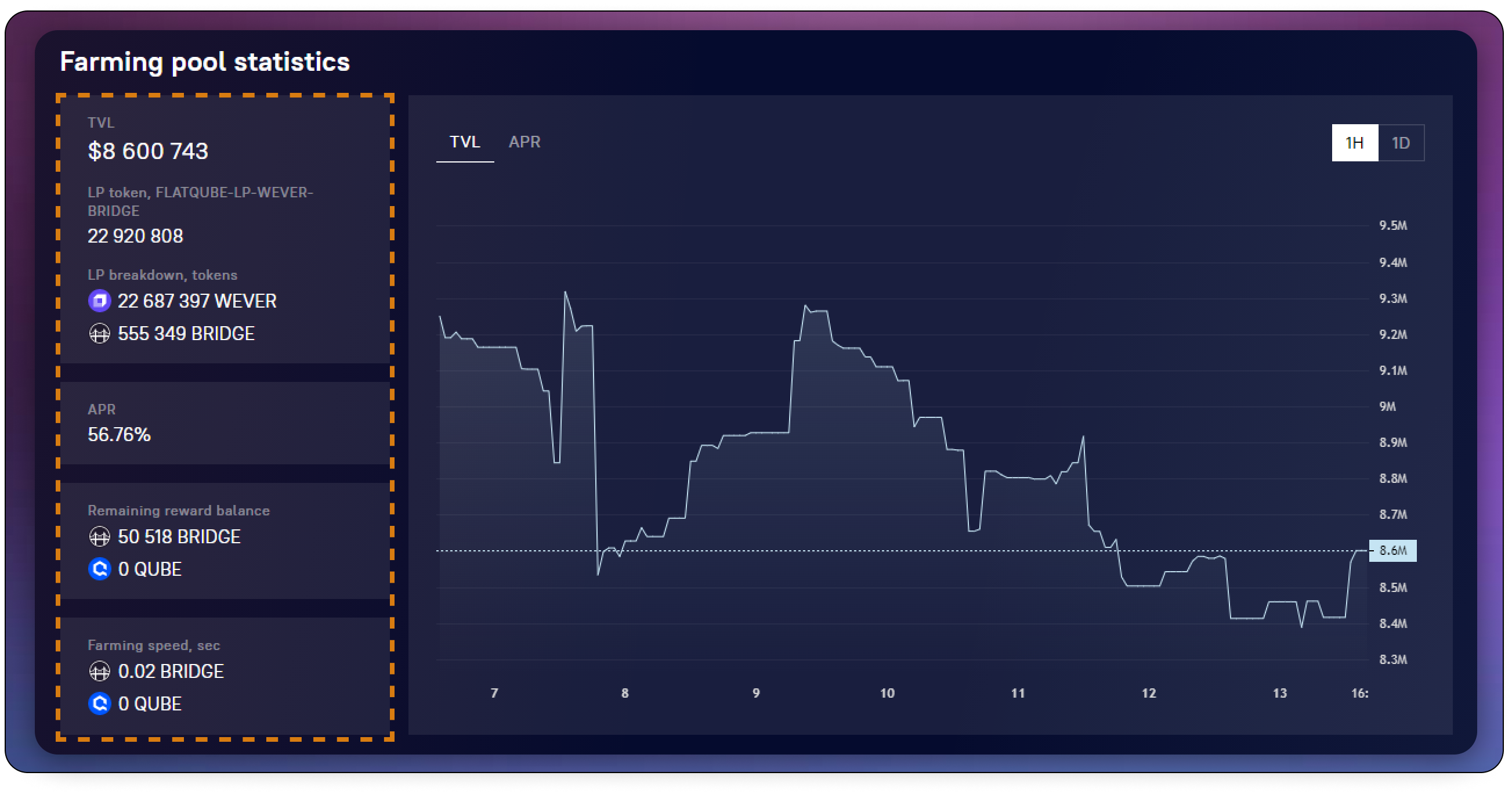Click the 50 518 BRIDGE reward amount
Image resolution: width=1512 pixels, height=794 pixels.
[x=179, y=537]
